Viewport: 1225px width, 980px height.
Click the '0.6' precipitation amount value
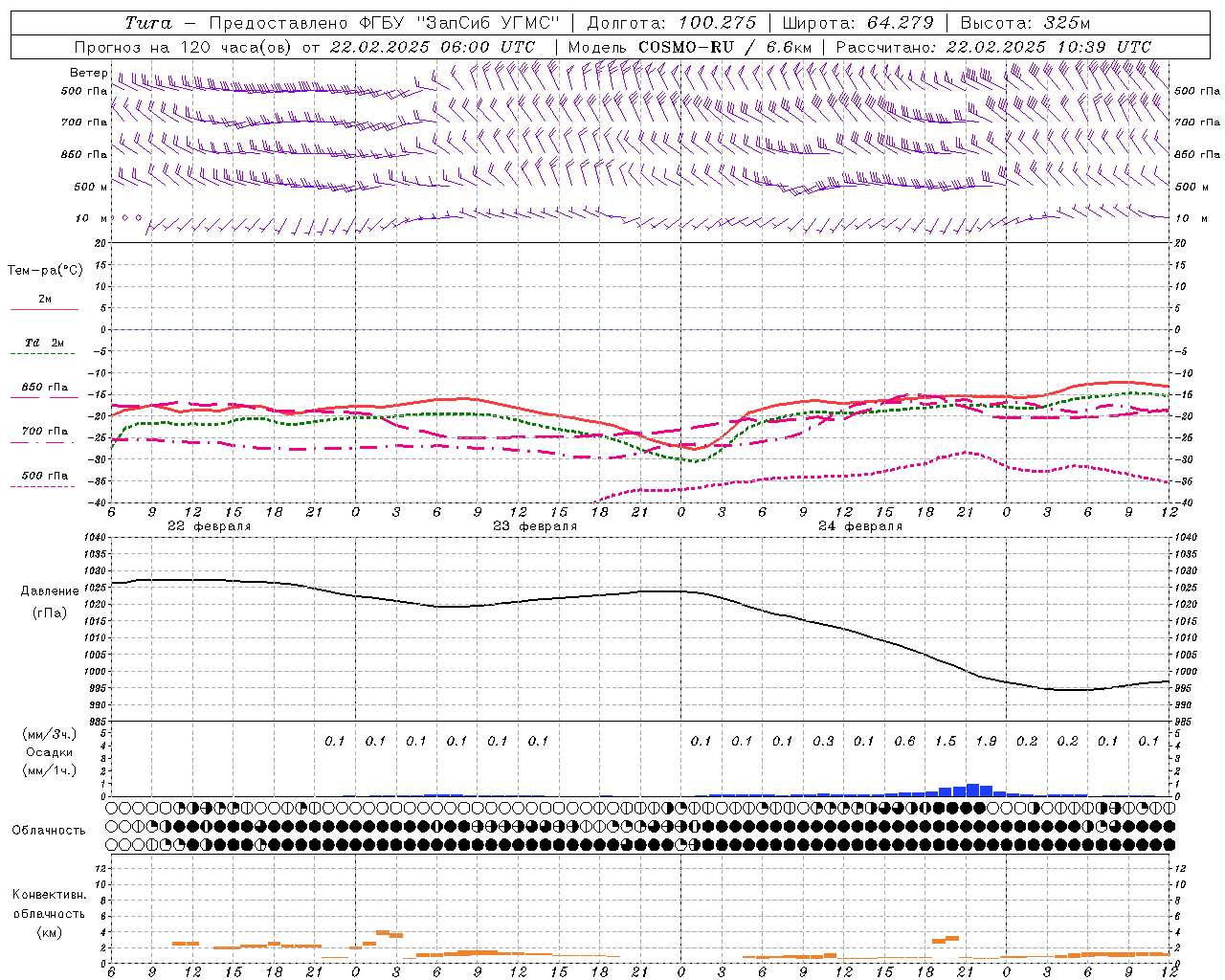904,741
